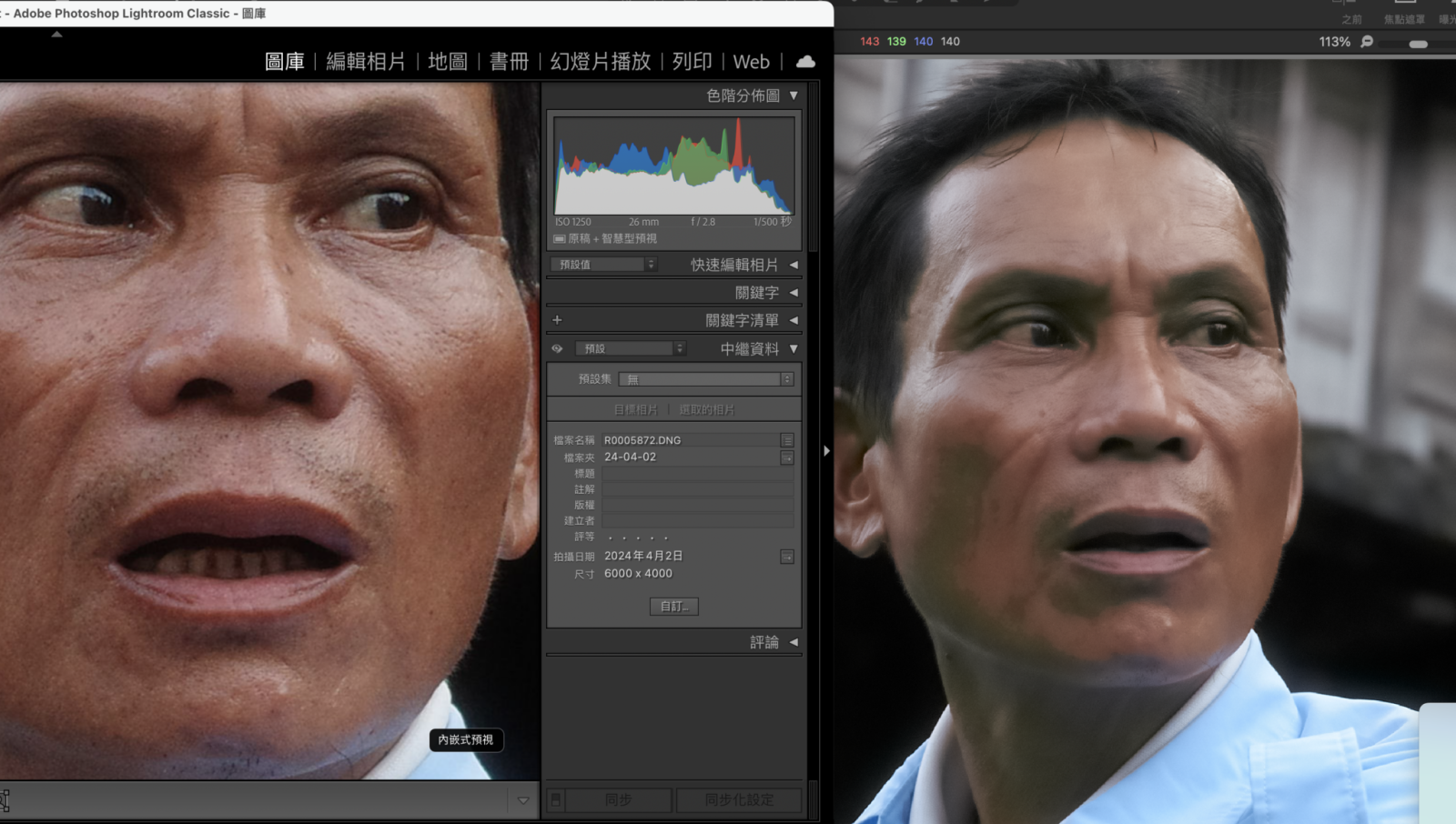Click the 同步化設定 sync settings button

(739, 800)
